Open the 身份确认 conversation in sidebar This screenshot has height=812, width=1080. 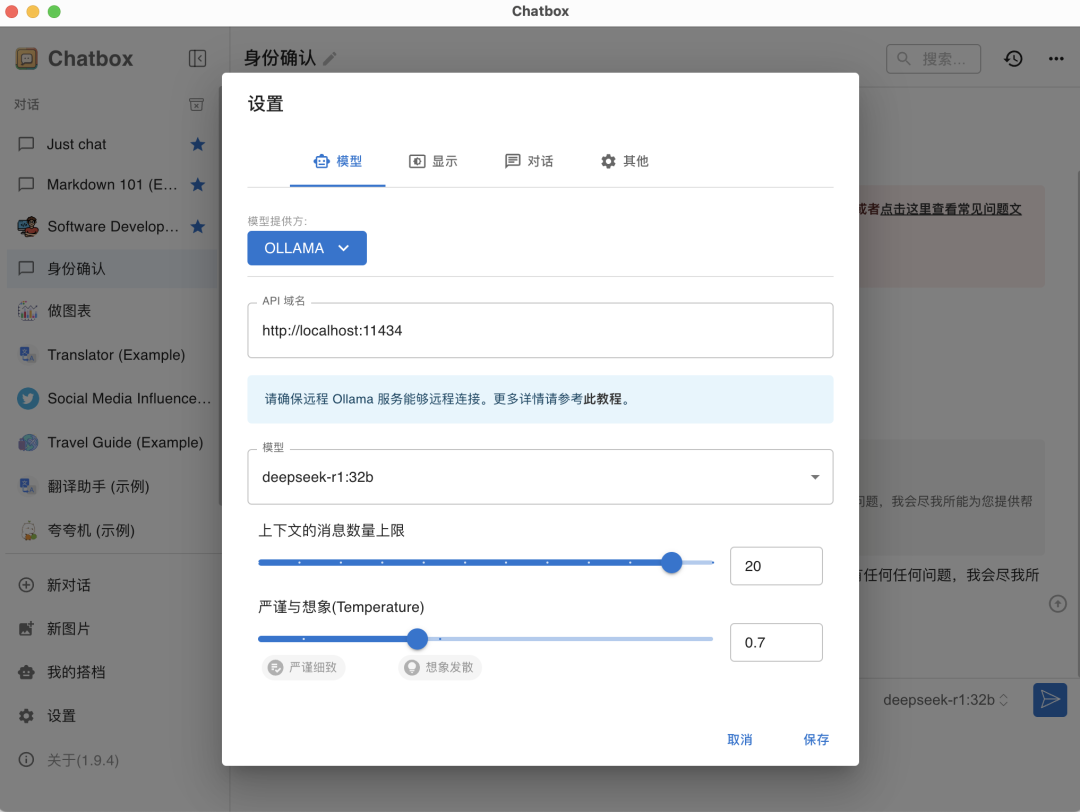pyautogui.click(x=112, y=269)
